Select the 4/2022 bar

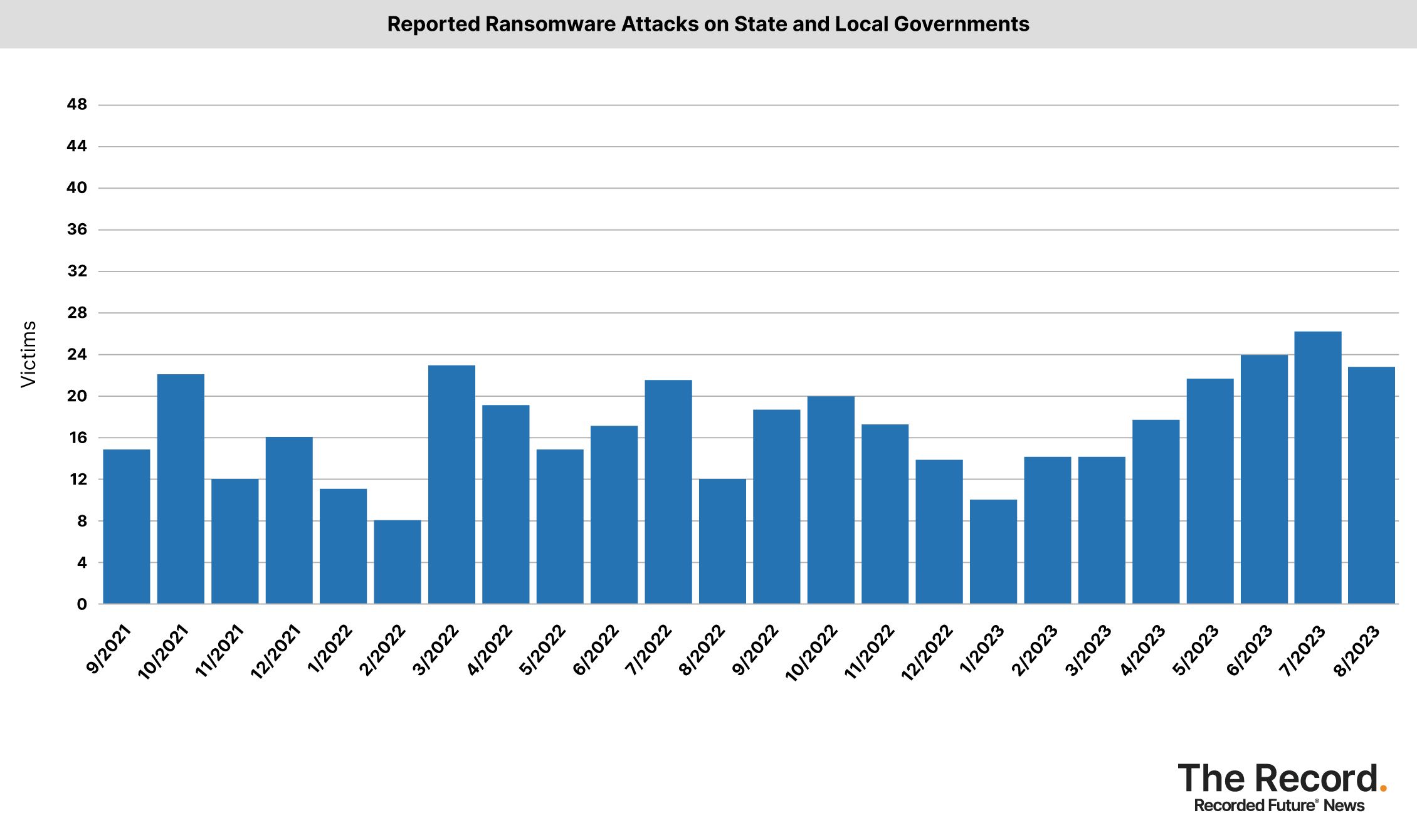click(x=506, y=505)
